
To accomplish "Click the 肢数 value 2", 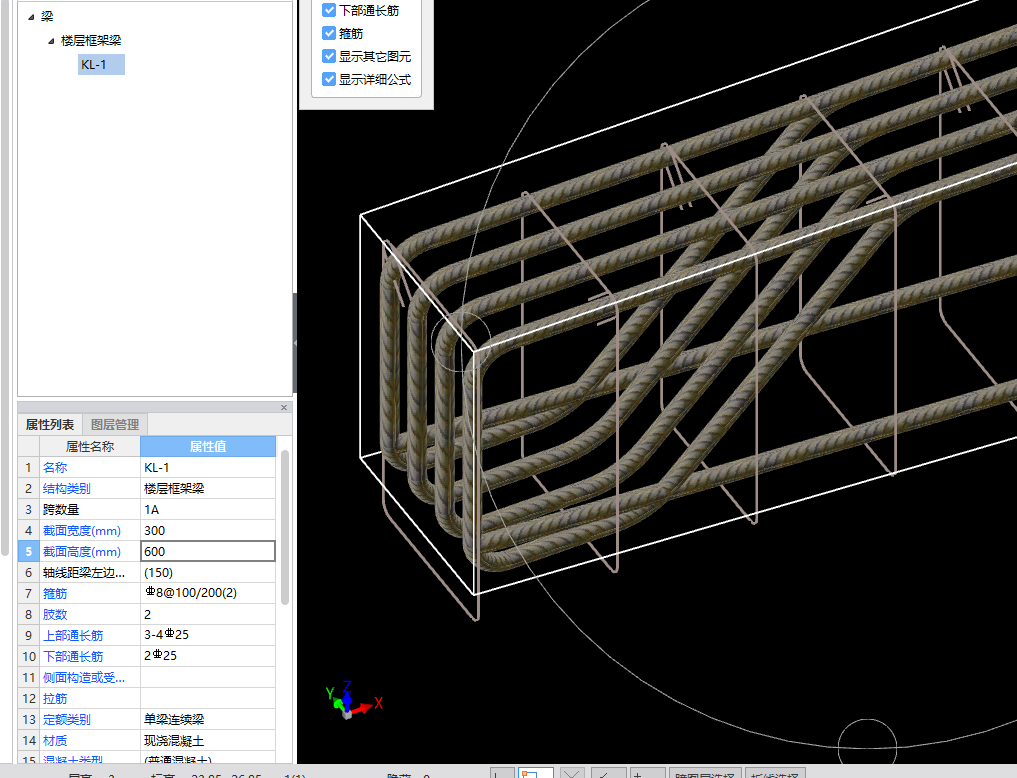I will (208, 615).
